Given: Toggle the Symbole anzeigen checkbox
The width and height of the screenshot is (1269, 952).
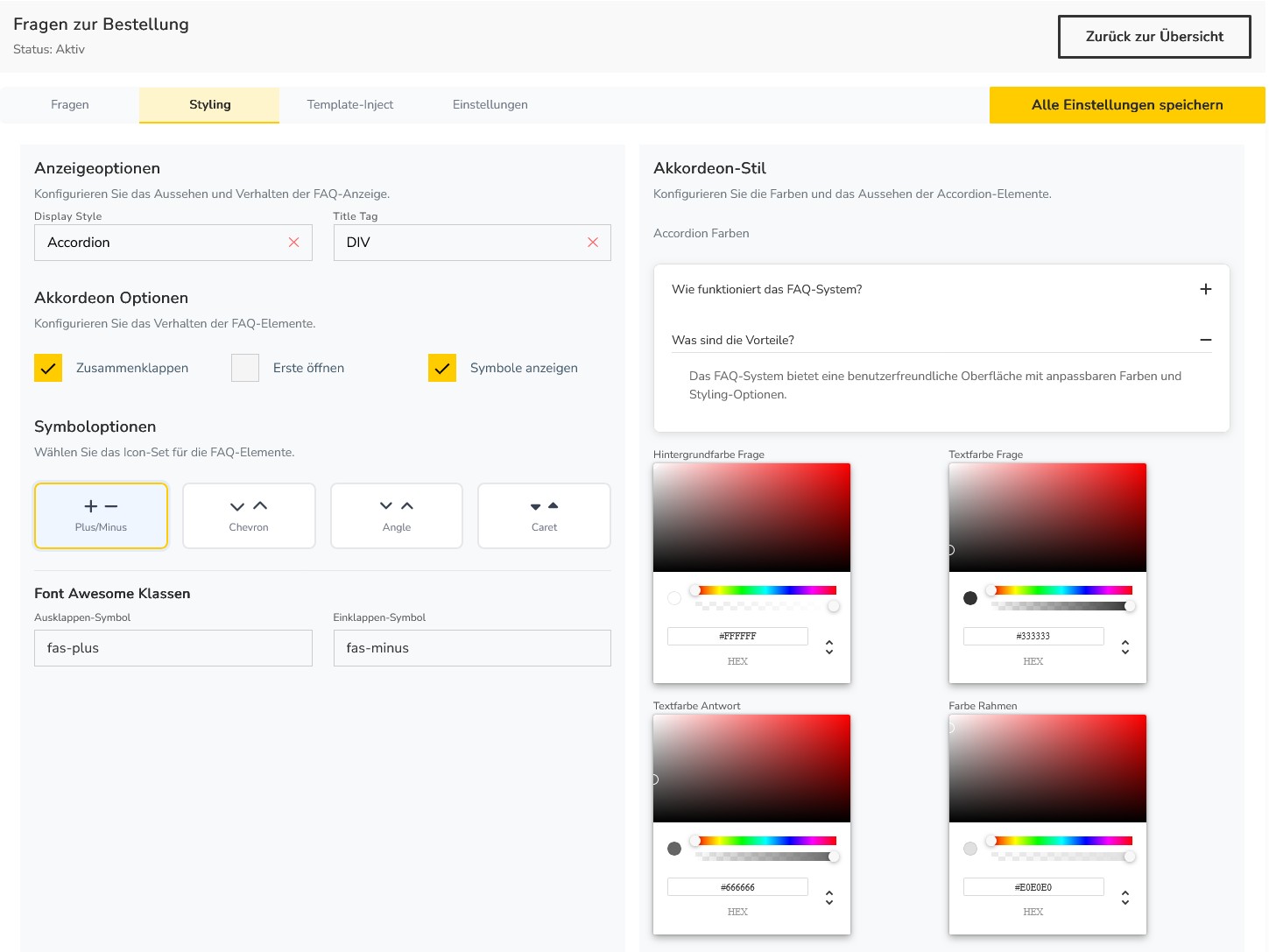Looking at the screenshot, I should [442, 368].
